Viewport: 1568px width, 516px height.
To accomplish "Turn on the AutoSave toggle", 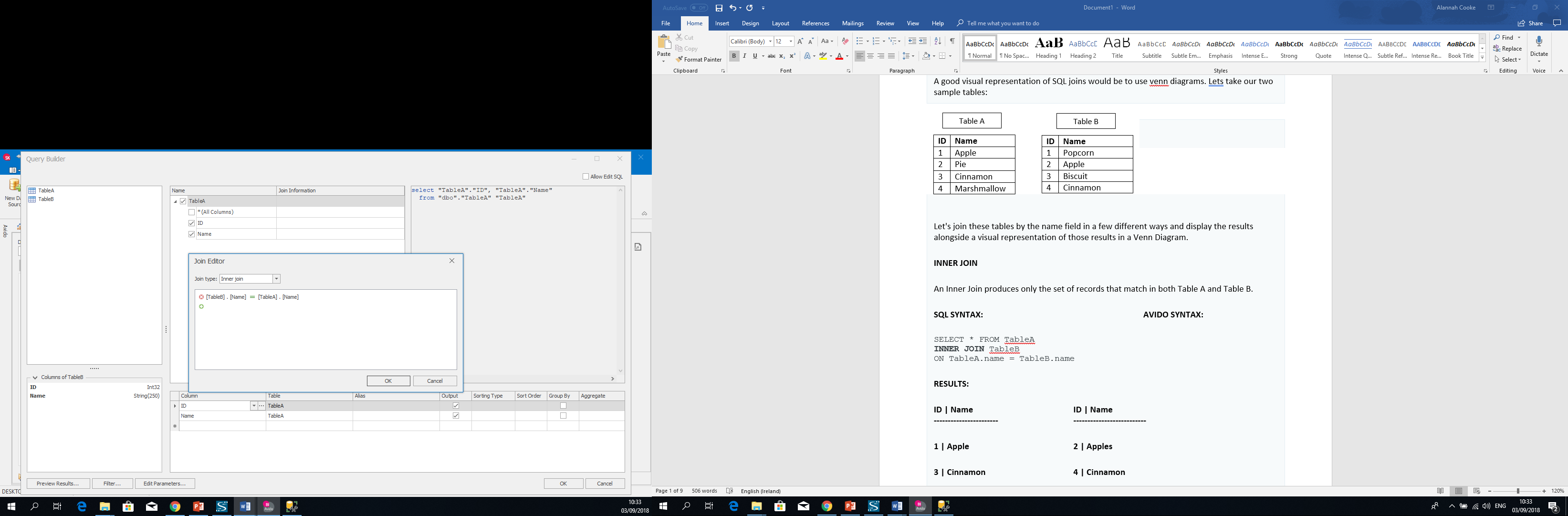I will coord(699,8).
